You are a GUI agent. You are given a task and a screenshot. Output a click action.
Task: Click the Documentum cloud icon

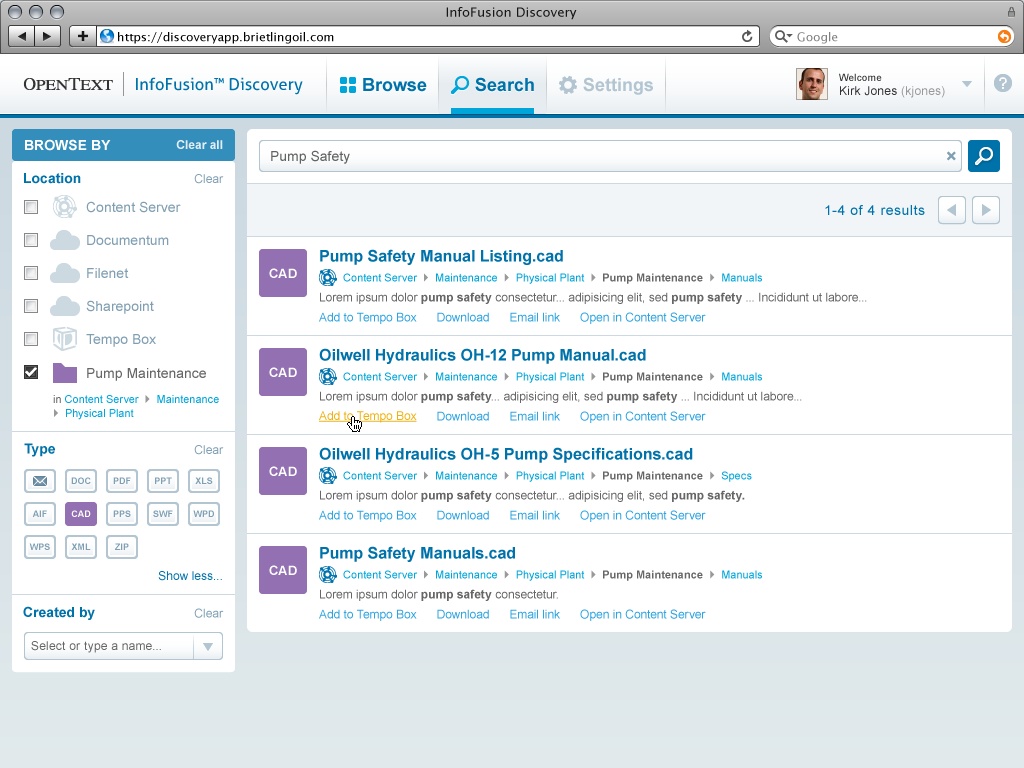click(65, 240)
